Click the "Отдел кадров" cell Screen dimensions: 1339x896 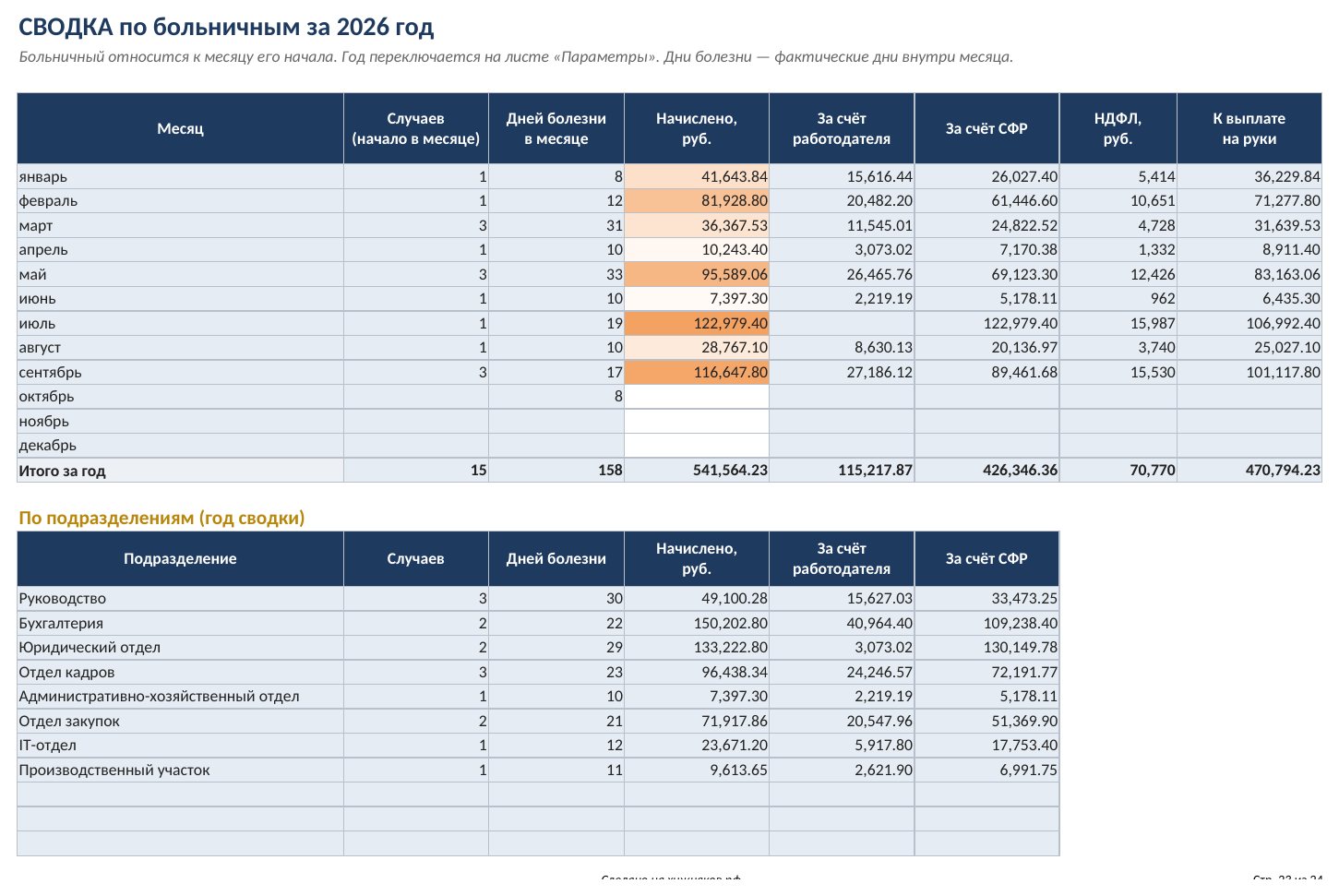pyautogui.click(x=180, y=672)
